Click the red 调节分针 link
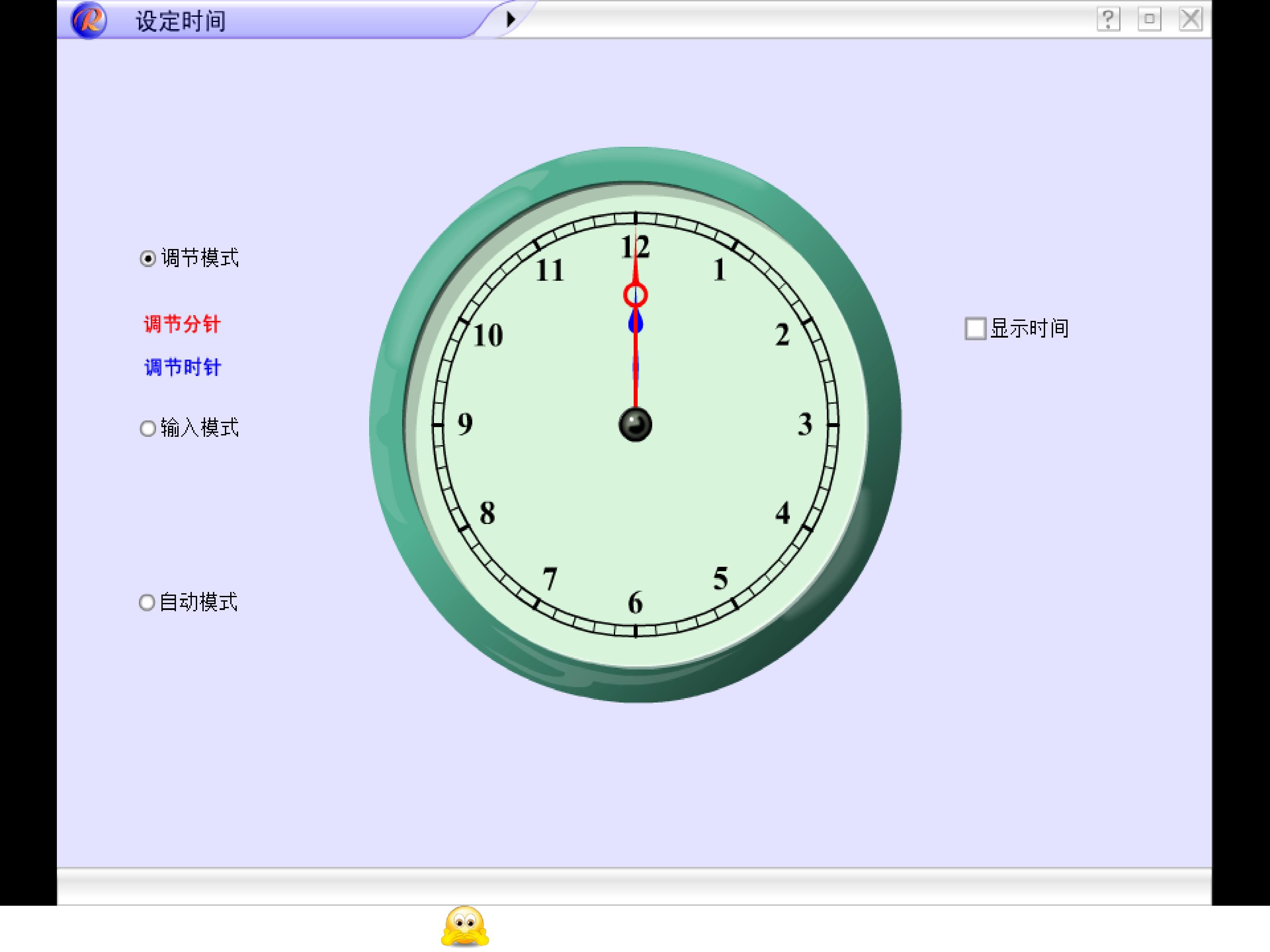Image resolution: width=1270 pixels, height=952 pixels. tap(182, 324)
